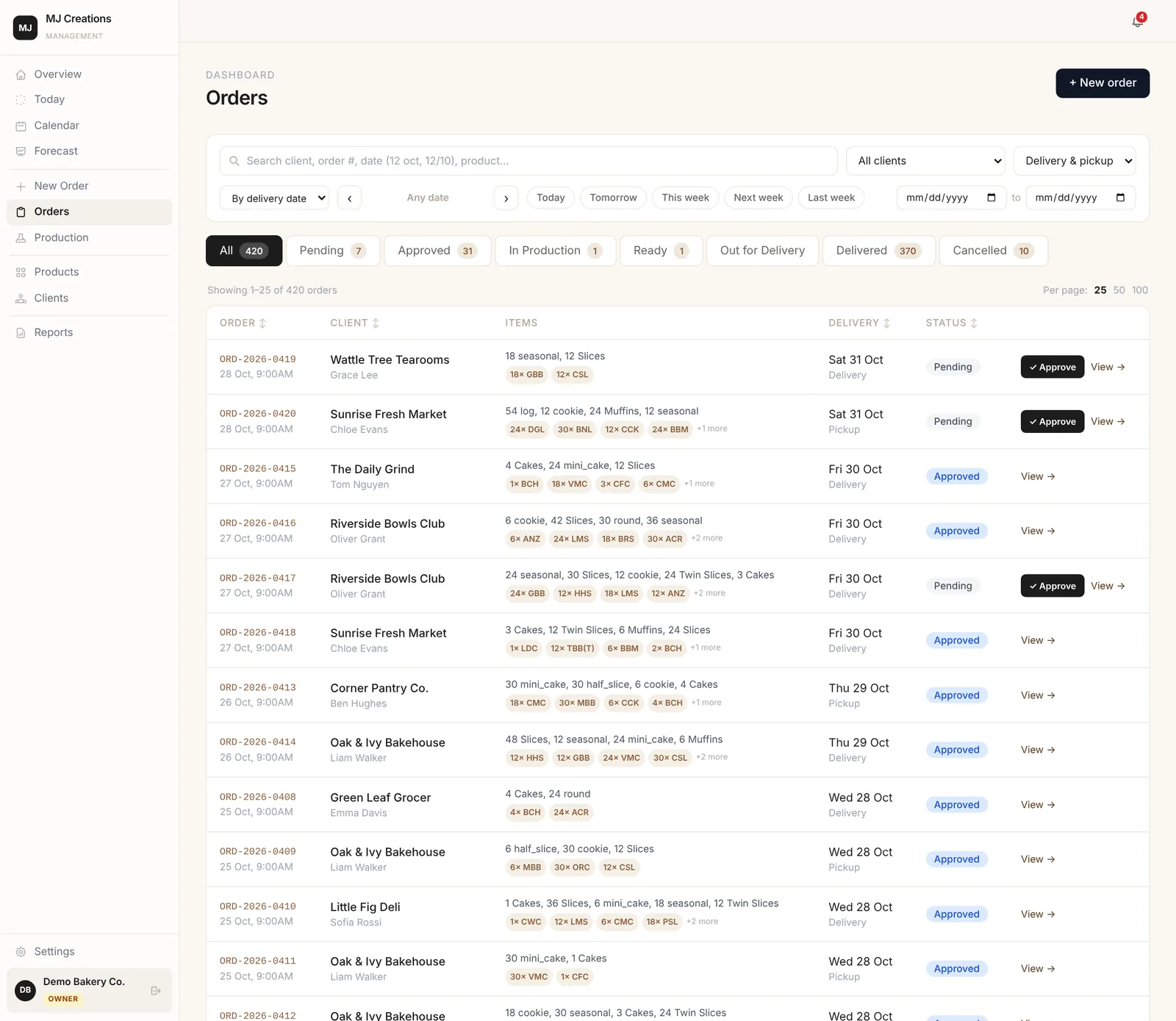Image resolution: width=1176 pixels, height=1021 pixels.
Task: Switch to the Delivered tab
Action: pyautogui.click(x=878, y=251)
